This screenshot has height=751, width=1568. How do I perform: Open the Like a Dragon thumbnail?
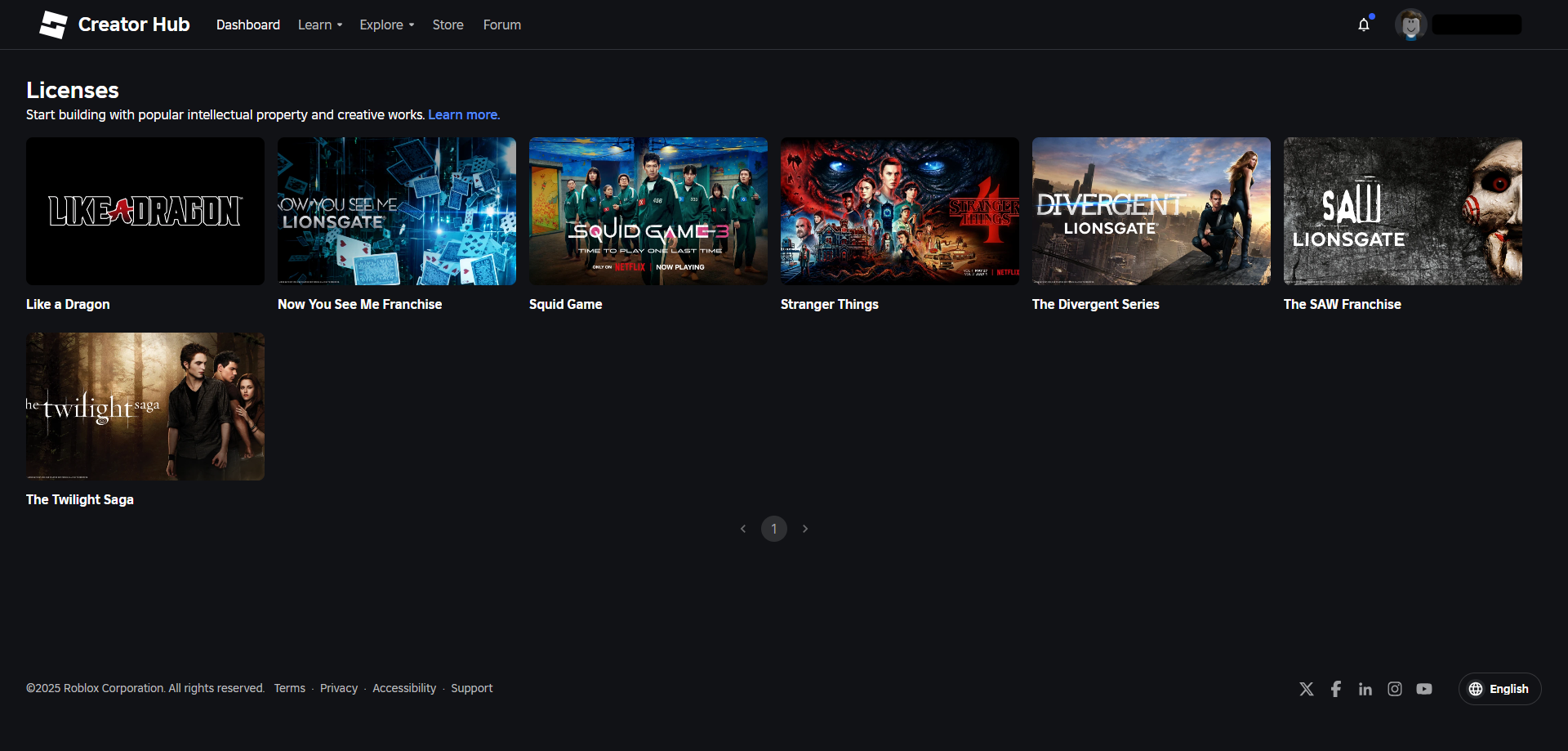[x=145, y=211]
